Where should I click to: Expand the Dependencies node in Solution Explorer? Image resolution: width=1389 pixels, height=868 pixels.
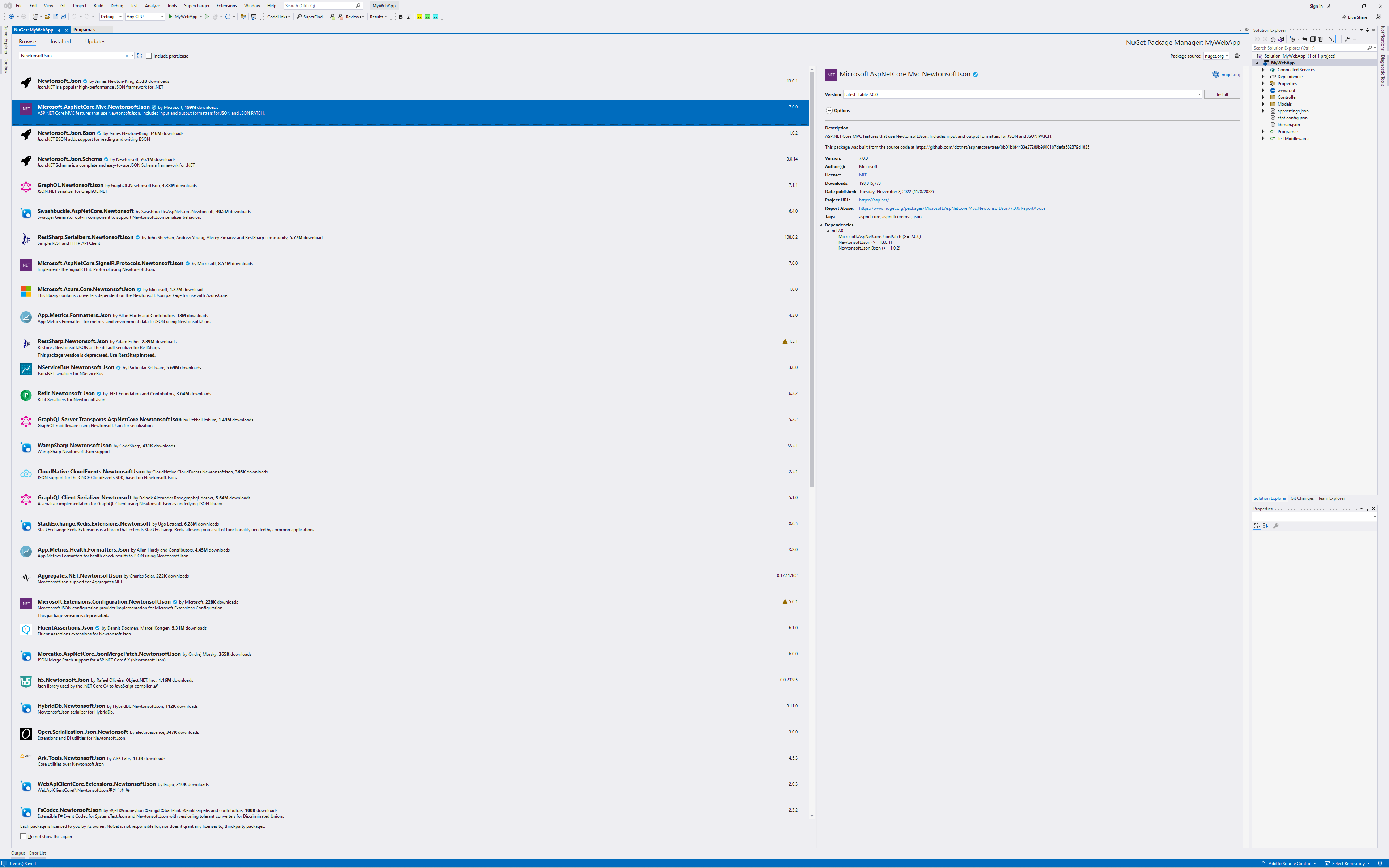tap(1263, 76)
